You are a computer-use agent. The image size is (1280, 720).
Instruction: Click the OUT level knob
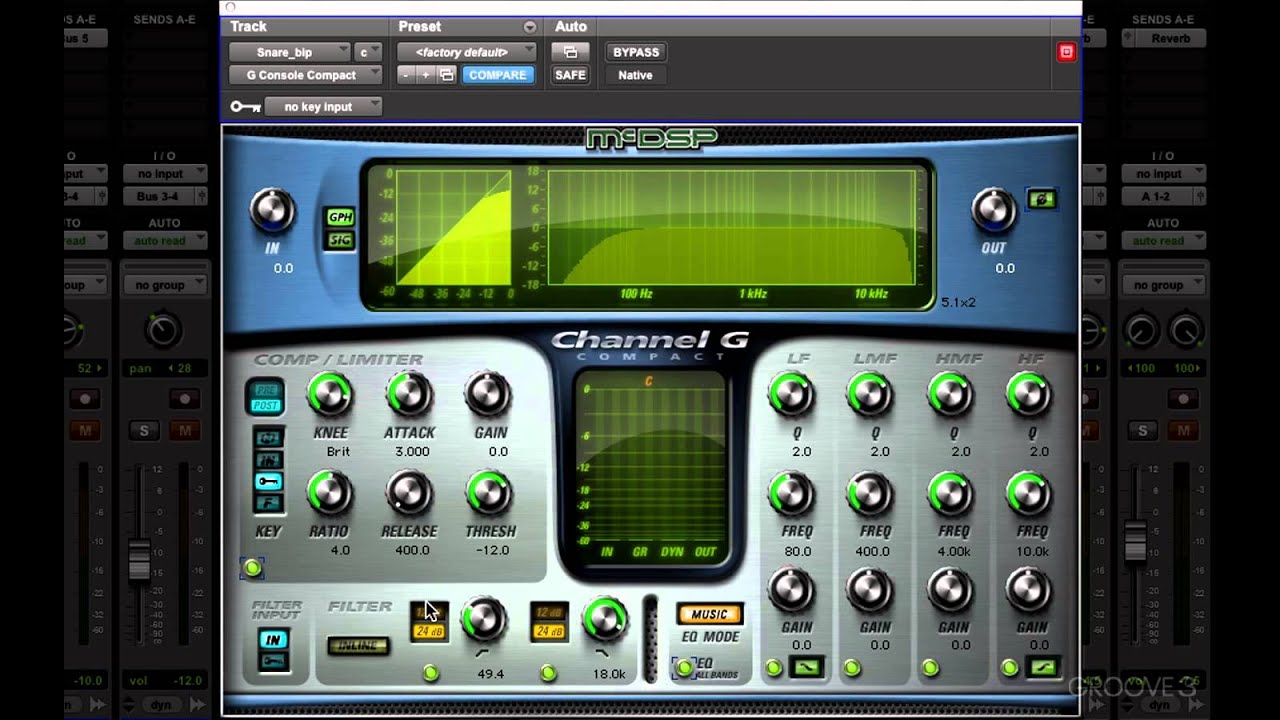[x=993, y=209]
